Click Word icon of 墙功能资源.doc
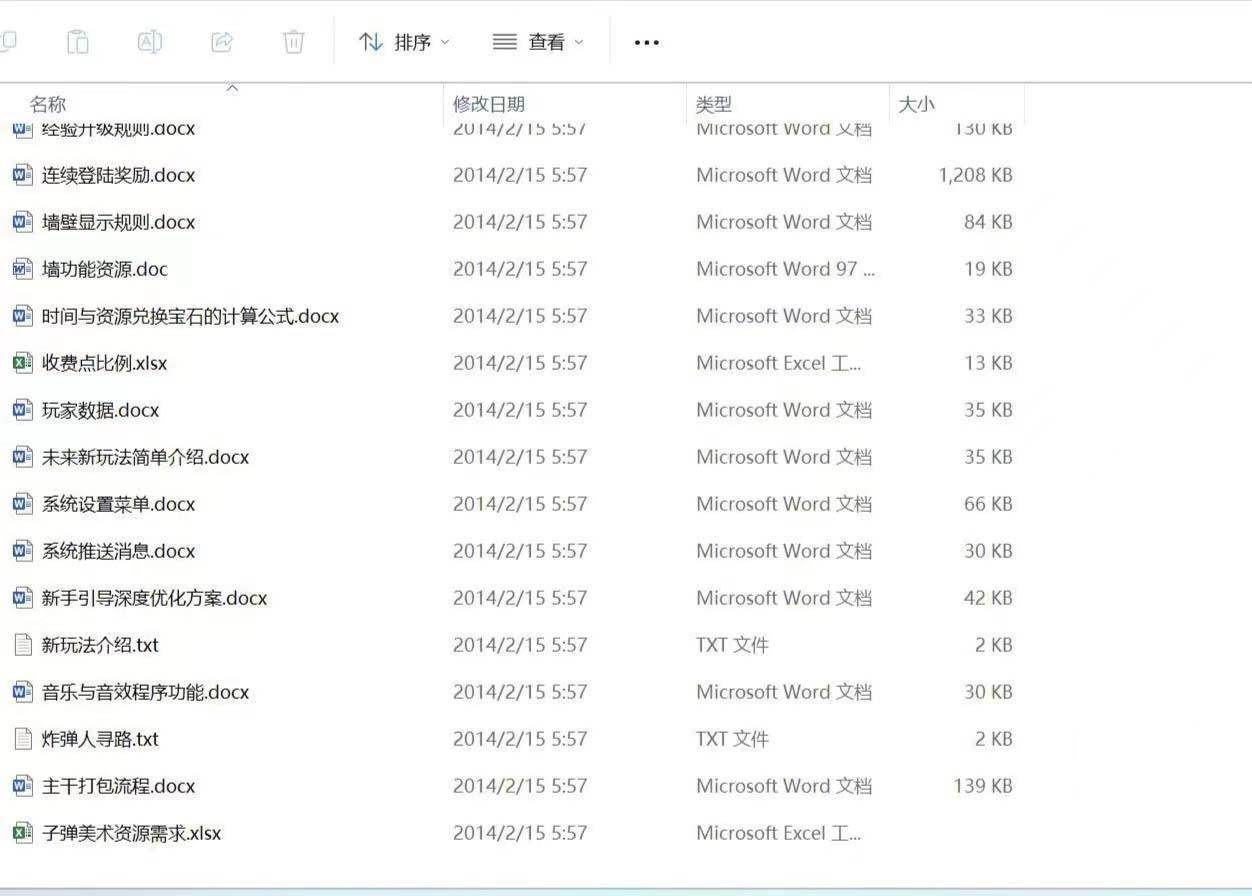 pos(23,269)
